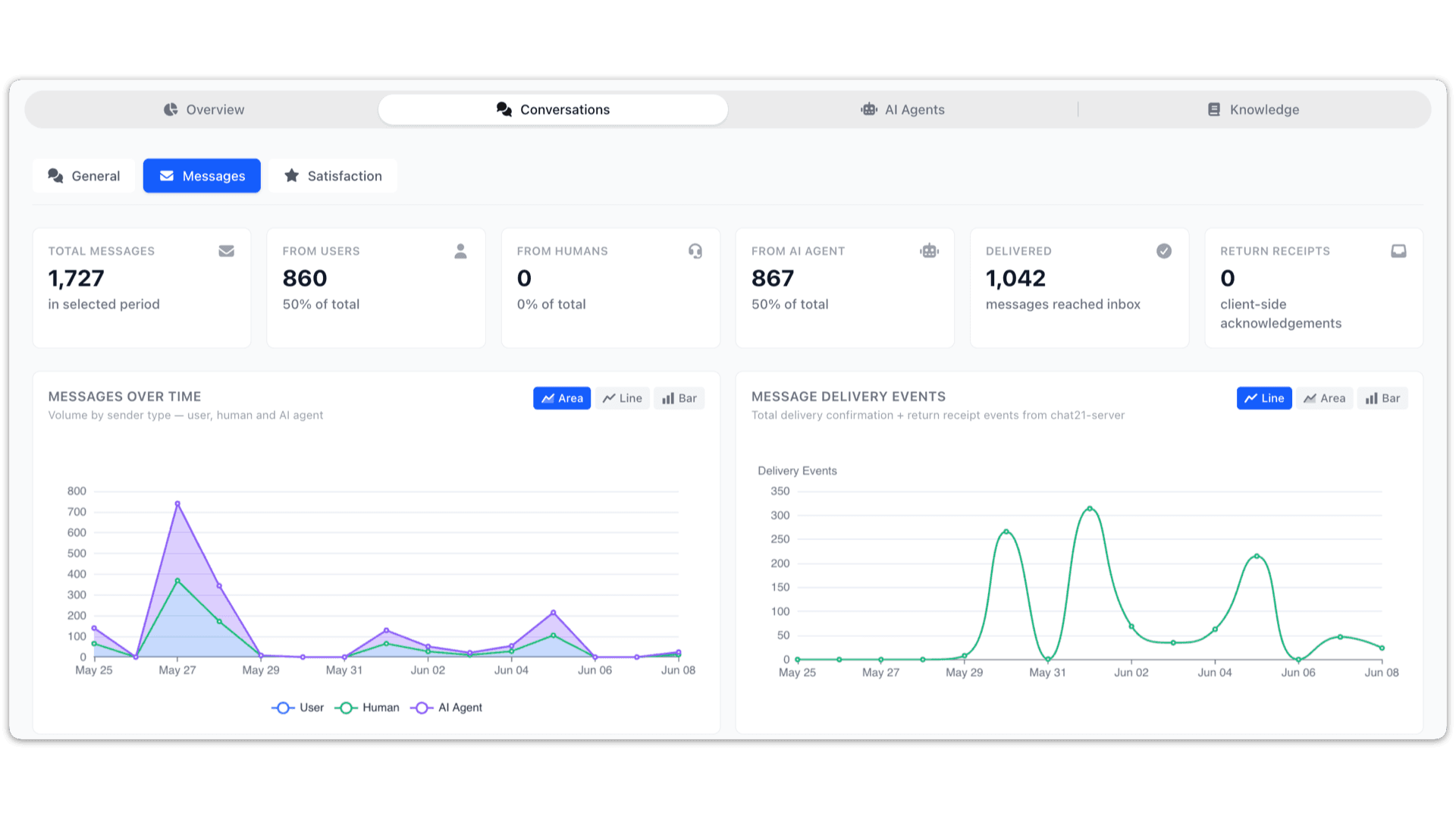Select the General sub-tab button
Screen dimensions: 1456x819
84,176
